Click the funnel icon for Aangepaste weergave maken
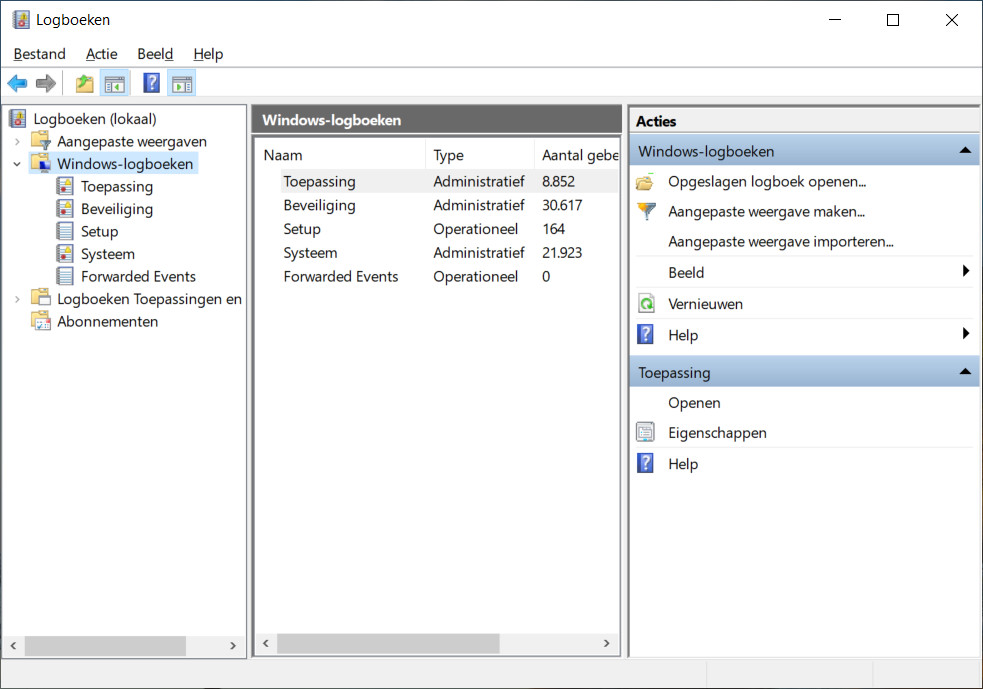The image size is (983, 689). 647,212
